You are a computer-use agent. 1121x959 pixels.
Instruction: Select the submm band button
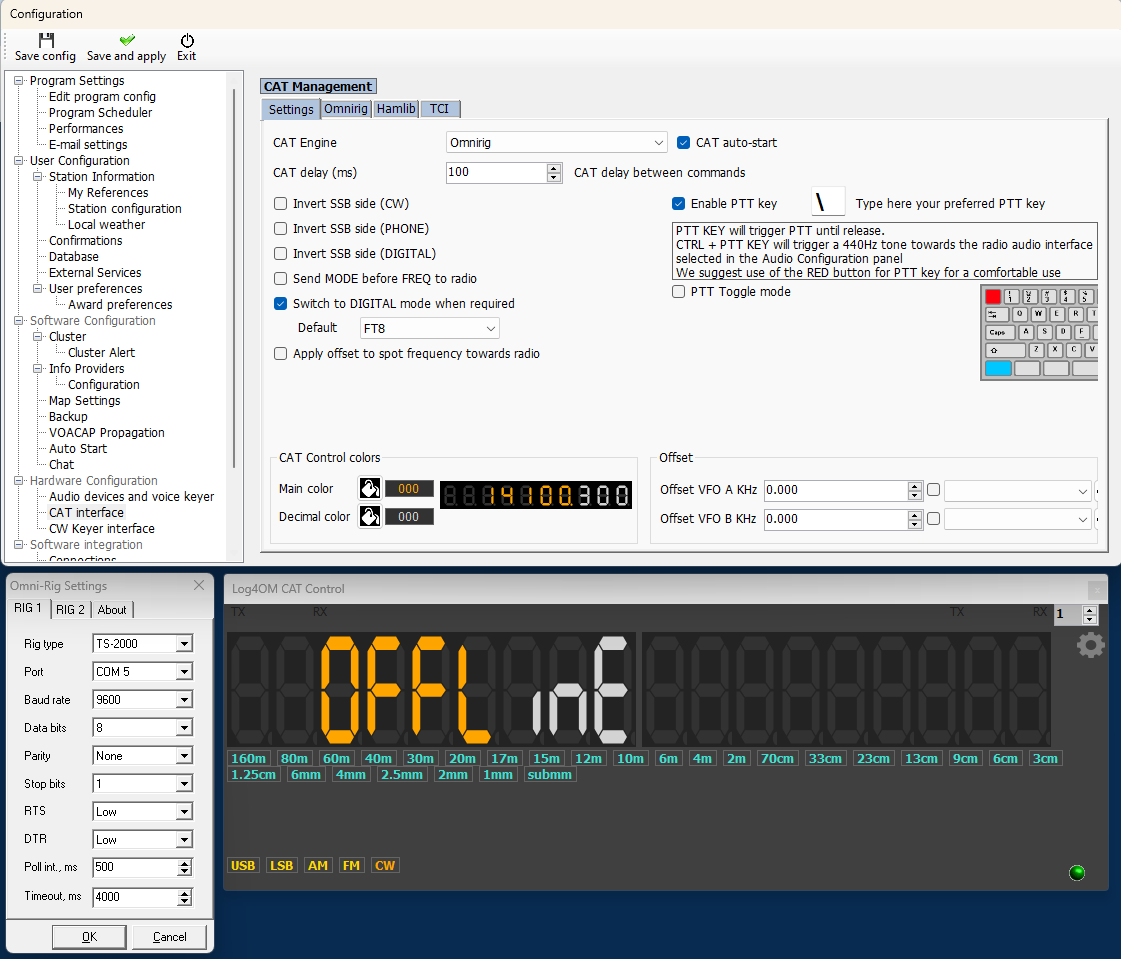(550, 774)
